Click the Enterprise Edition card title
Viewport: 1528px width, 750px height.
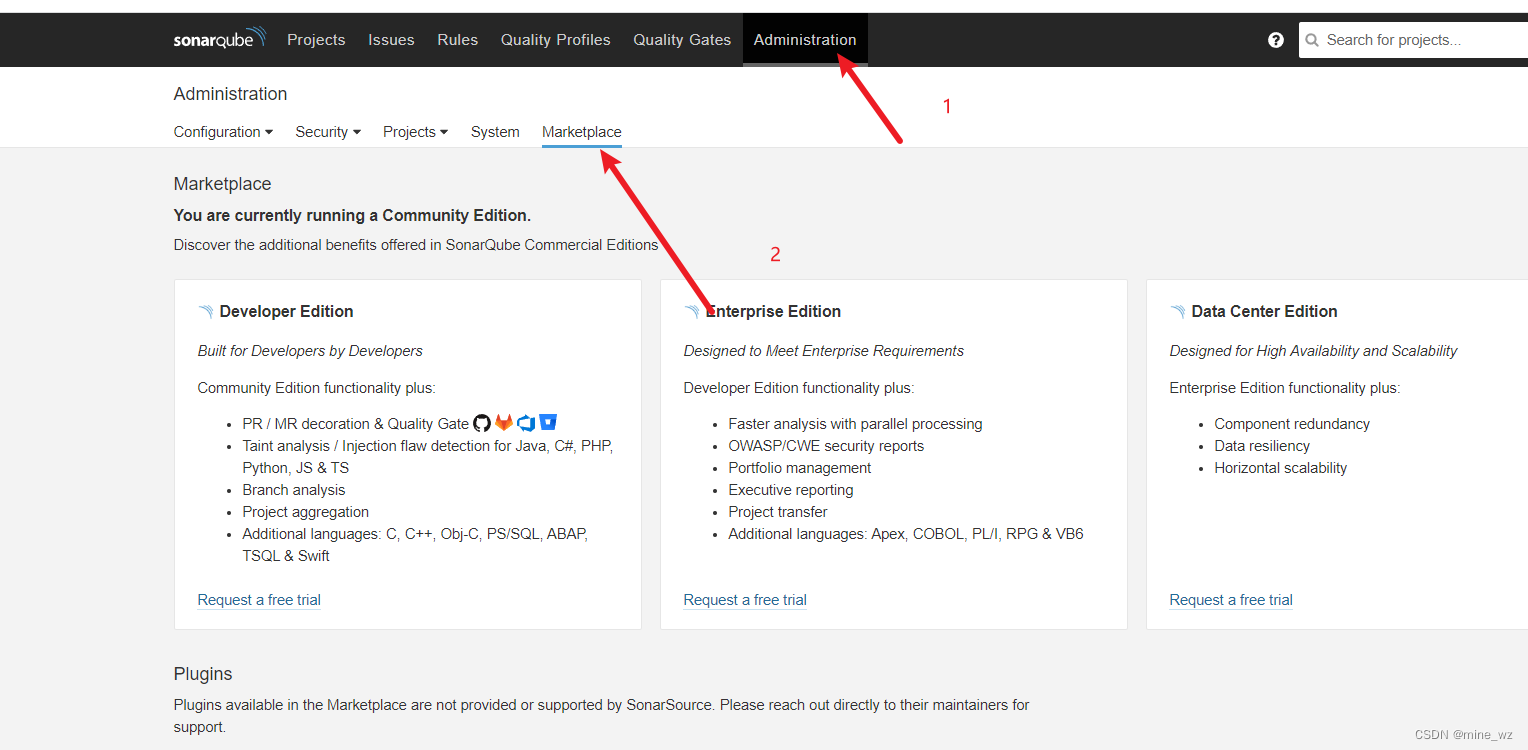[x=773, y=312]
